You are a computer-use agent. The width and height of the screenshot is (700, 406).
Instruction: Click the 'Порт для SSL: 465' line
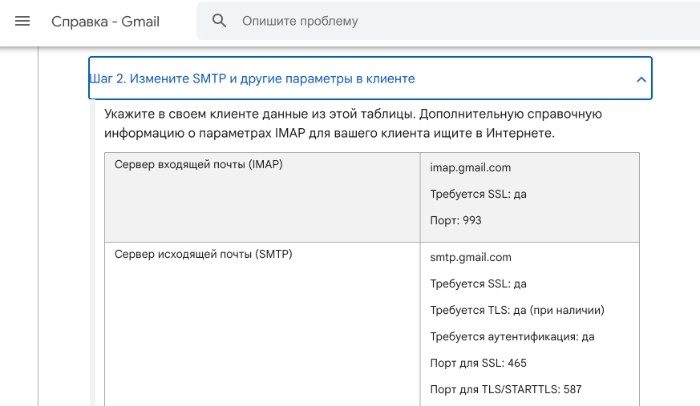click(478, 363)
